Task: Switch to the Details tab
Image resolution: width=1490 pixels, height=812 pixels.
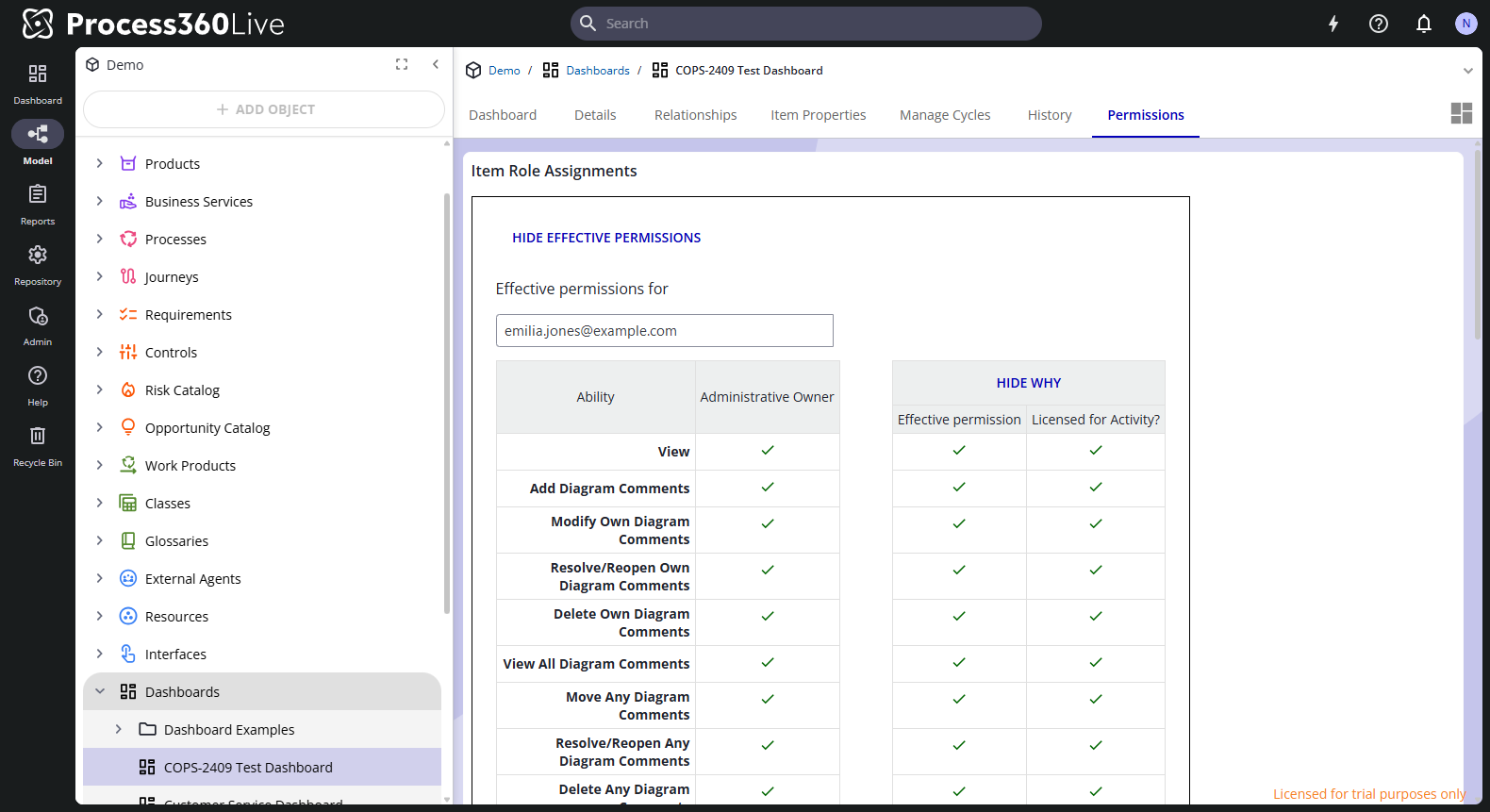Action: [x=595, y=115]
